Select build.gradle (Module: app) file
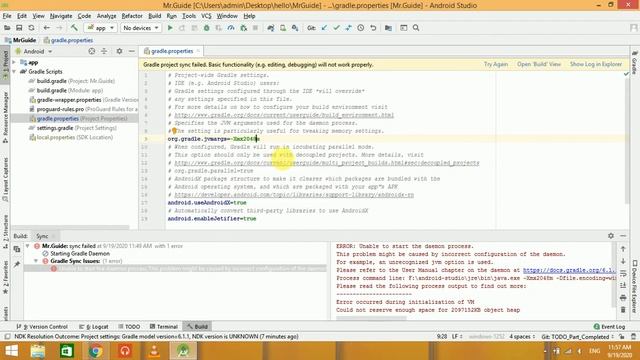The image size is (640, 360). pyautogui.click(x=66, y=90)
